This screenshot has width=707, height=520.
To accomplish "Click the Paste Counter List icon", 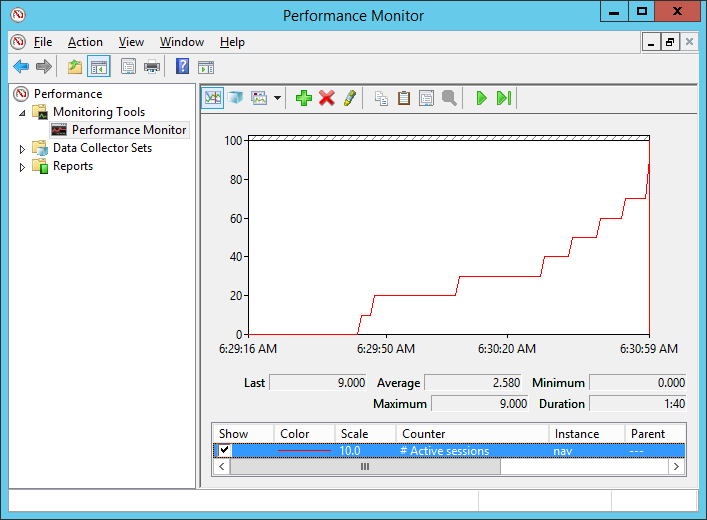I will 404,98.
